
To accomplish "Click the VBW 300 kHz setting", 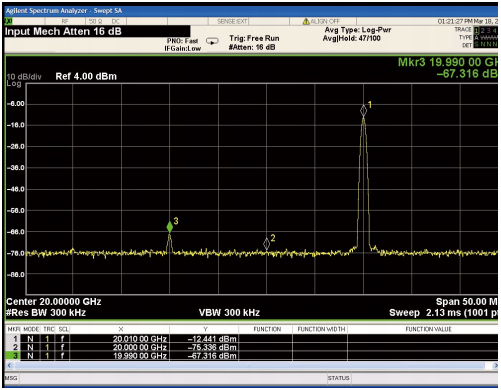I will coord(229,313).
